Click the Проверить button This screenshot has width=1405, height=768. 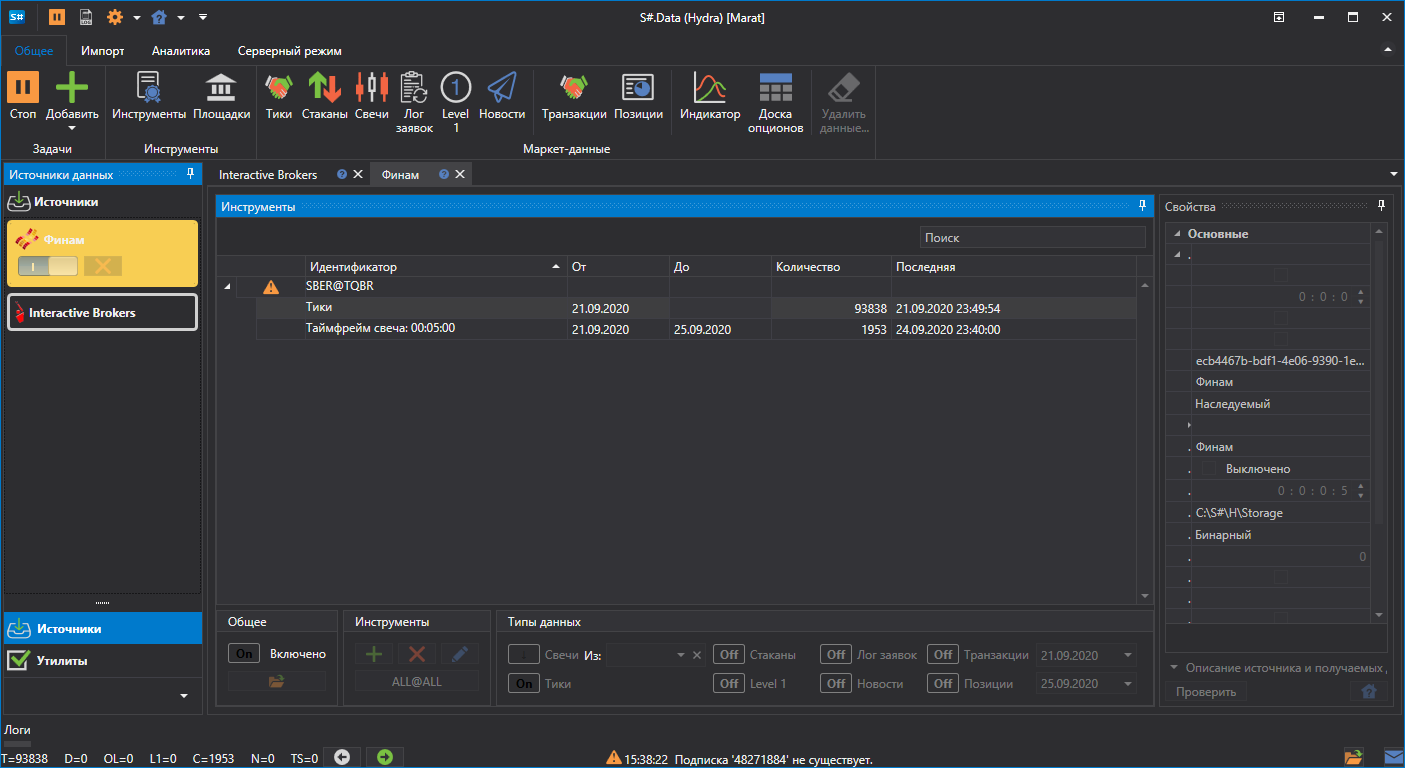tap(1206, 692)
